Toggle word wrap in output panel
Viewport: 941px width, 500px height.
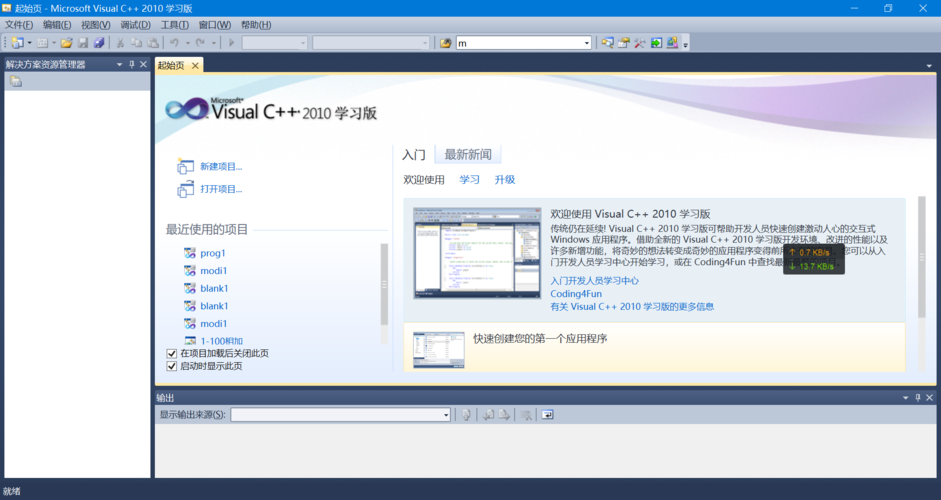[x=547, y=415]
